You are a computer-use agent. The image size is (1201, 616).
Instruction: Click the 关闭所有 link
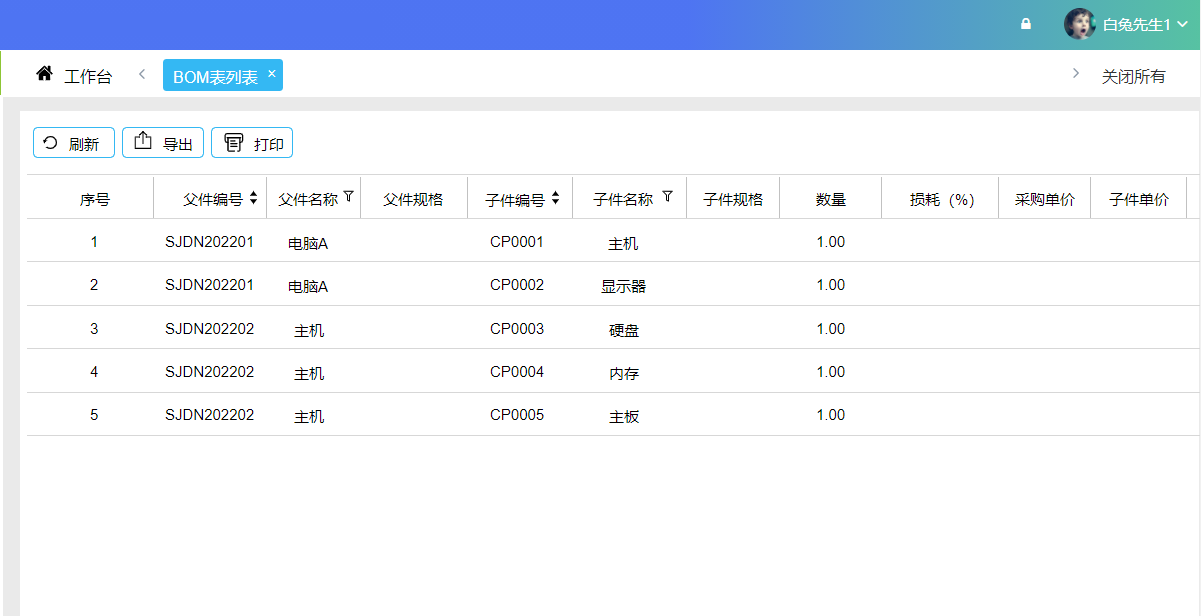(1133, 75)
